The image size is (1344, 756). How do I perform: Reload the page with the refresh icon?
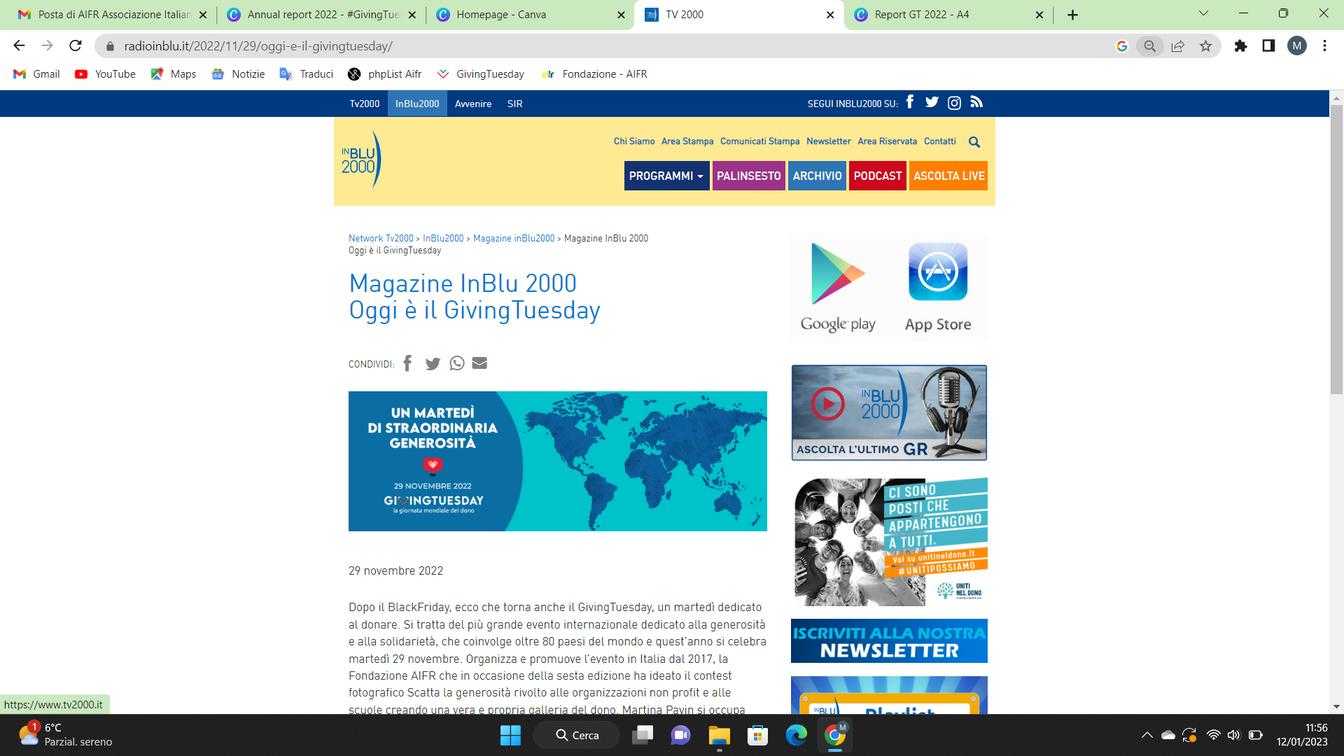click(x=75, y=46)
